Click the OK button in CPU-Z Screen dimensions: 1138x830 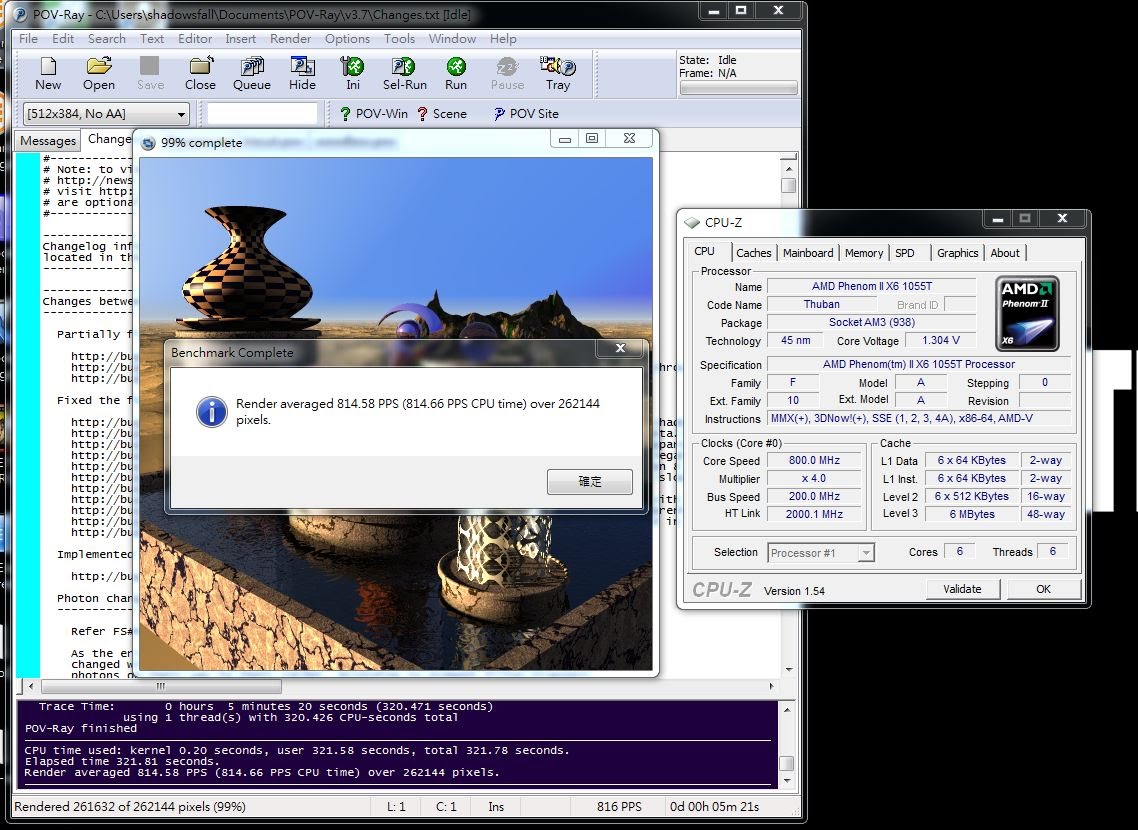click(x=1043, y=589)
